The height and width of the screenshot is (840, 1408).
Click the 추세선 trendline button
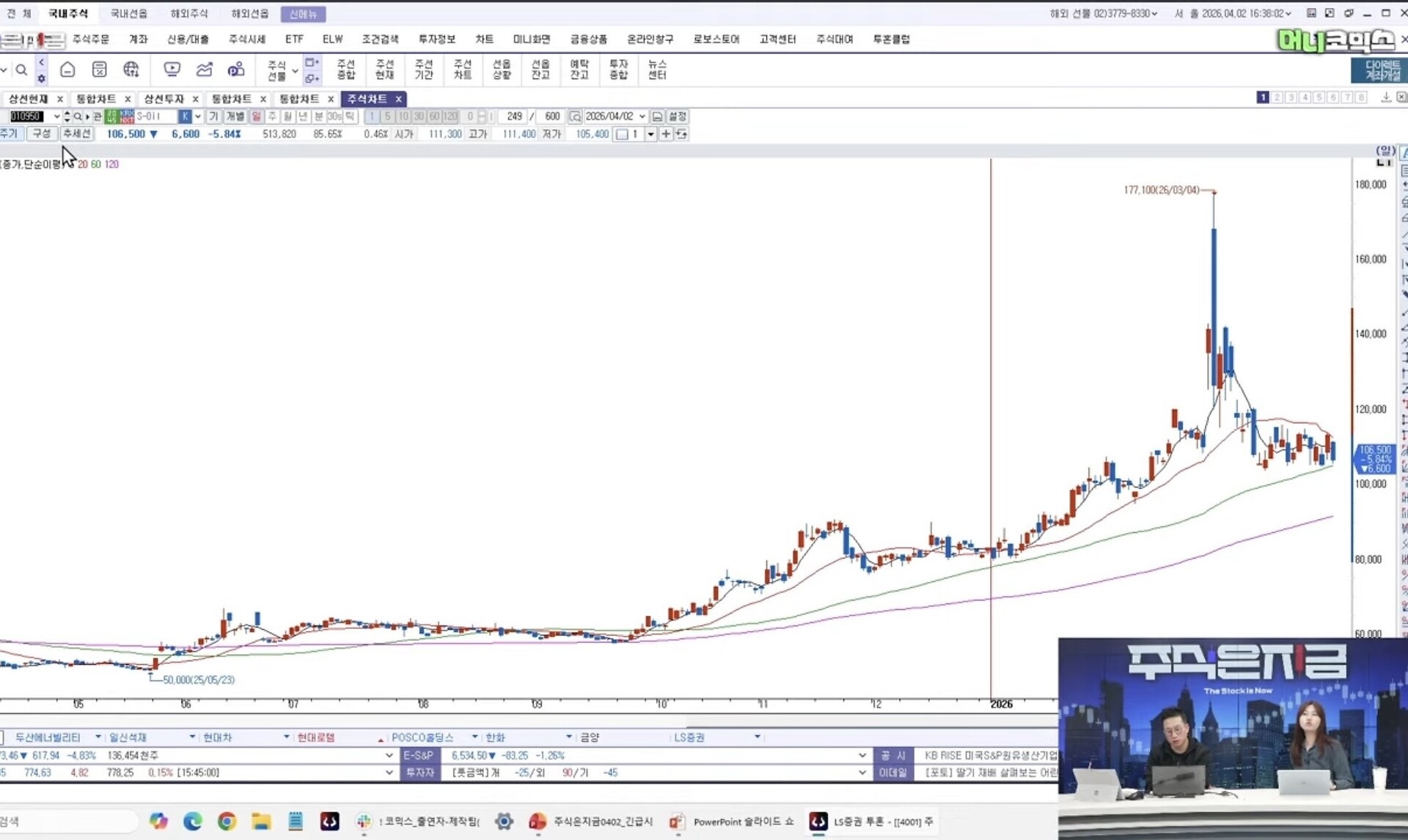pos(76,133)
